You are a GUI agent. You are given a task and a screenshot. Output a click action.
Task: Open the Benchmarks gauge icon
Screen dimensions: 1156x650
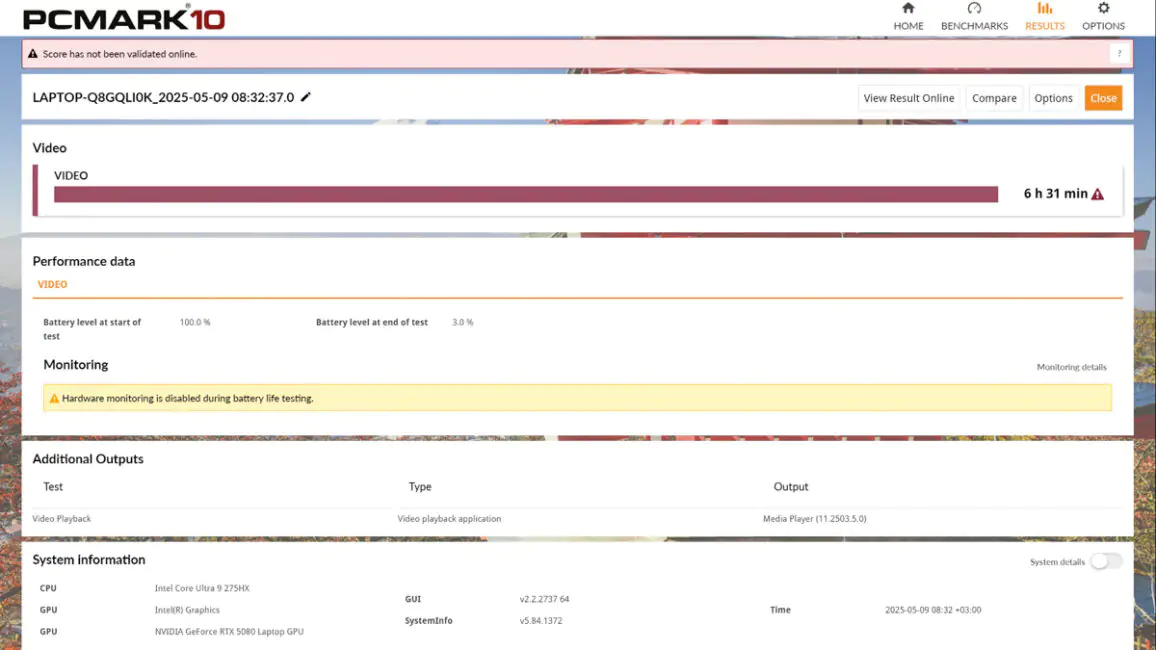pyautogui.click(x=974, y=8)
